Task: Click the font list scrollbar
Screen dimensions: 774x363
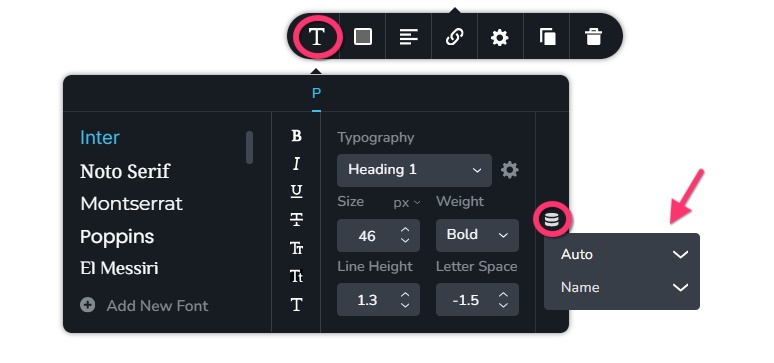Action: (249, 147)
